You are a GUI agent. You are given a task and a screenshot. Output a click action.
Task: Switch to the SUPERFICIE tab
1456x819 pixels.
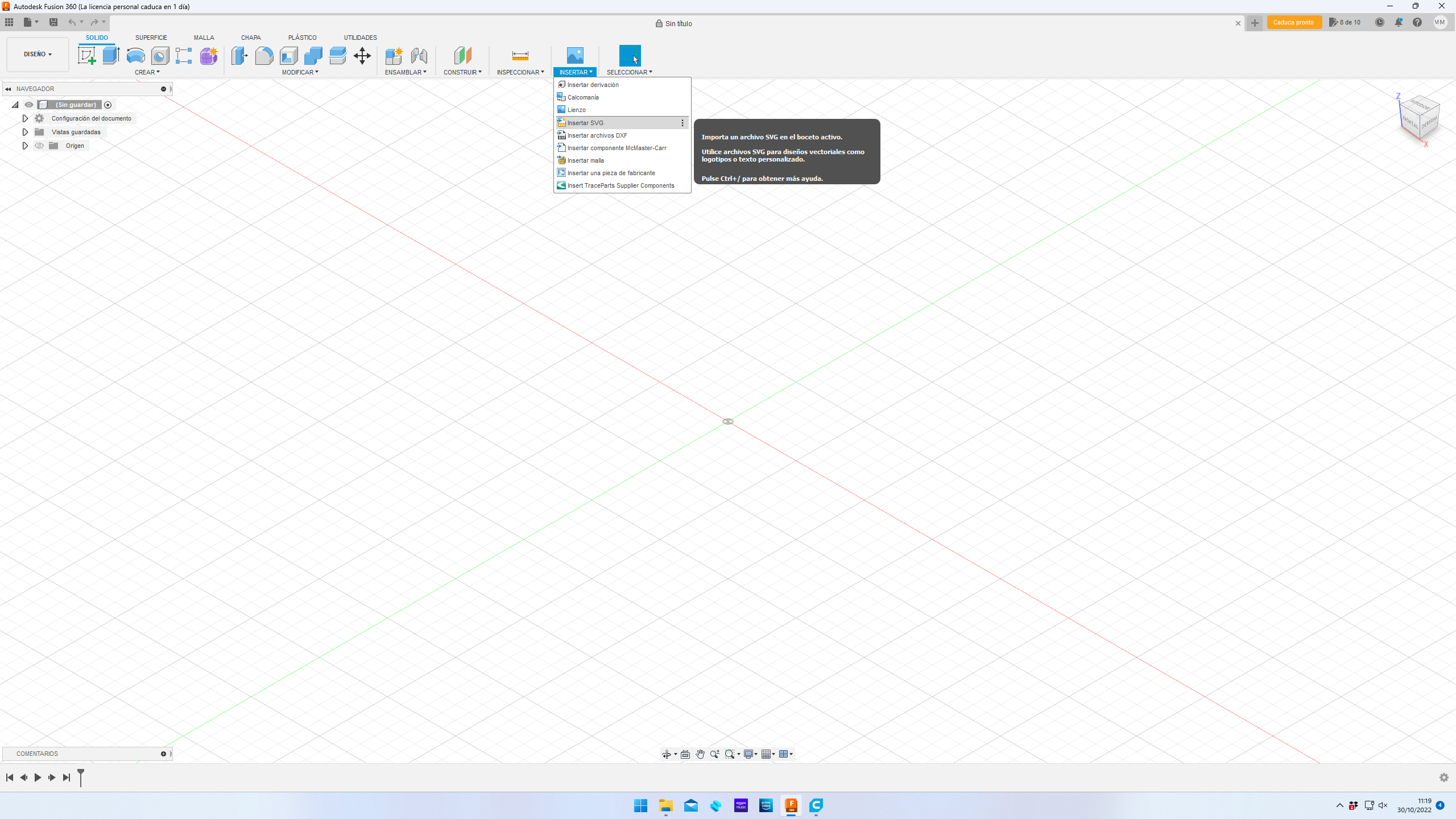point(151,38)
